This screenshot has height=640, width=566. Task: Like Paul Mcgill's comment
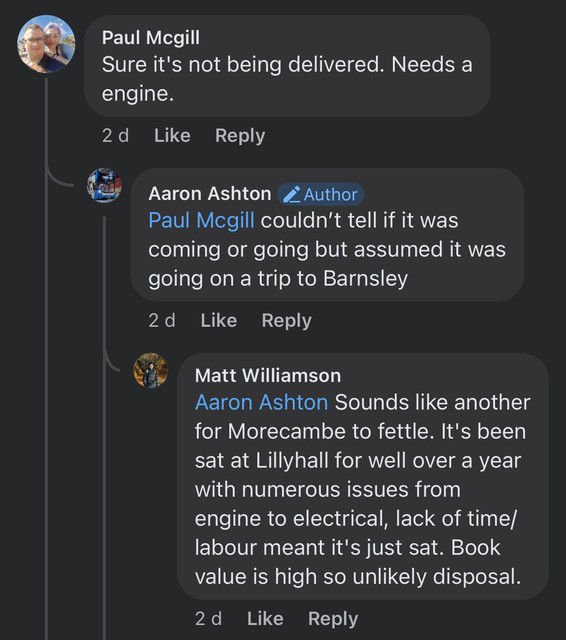coord(172,136)
